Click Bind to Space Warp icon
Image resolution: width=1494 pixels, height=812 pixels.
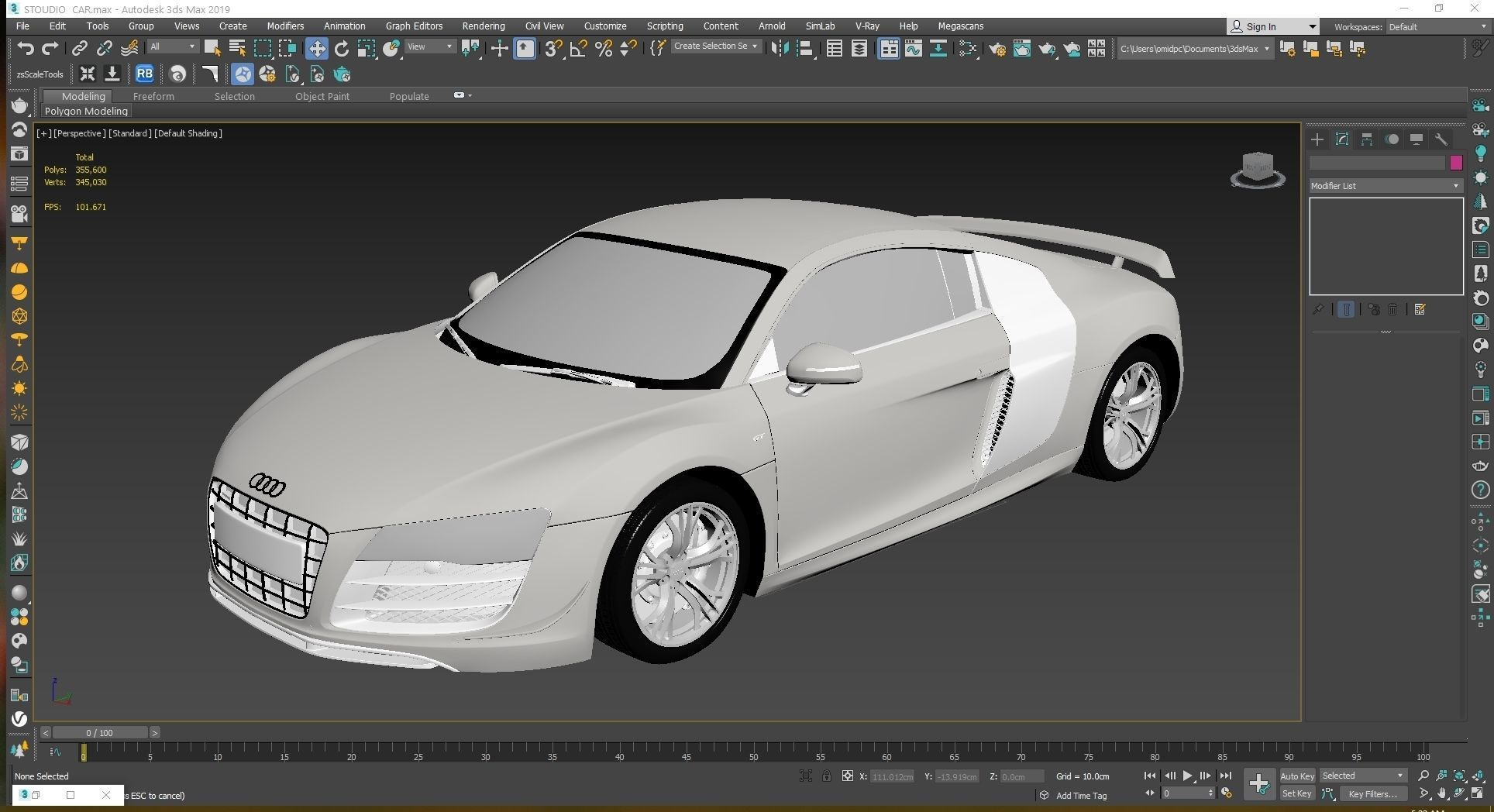click(129, 49)
